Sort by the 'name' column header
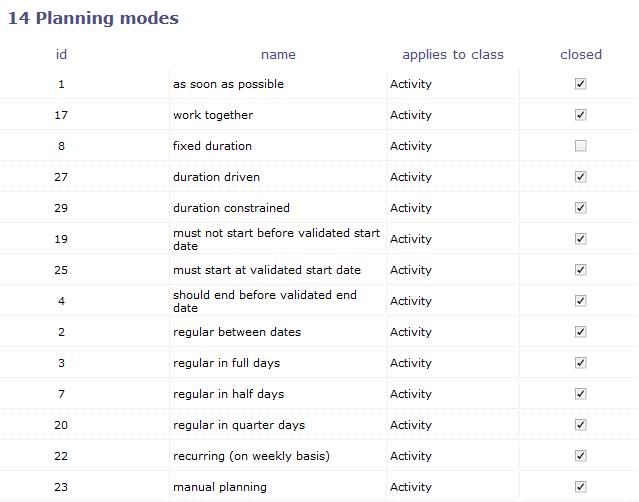This screenshot has width=639, height=502. pyautogui.click(x=278, y=54)
